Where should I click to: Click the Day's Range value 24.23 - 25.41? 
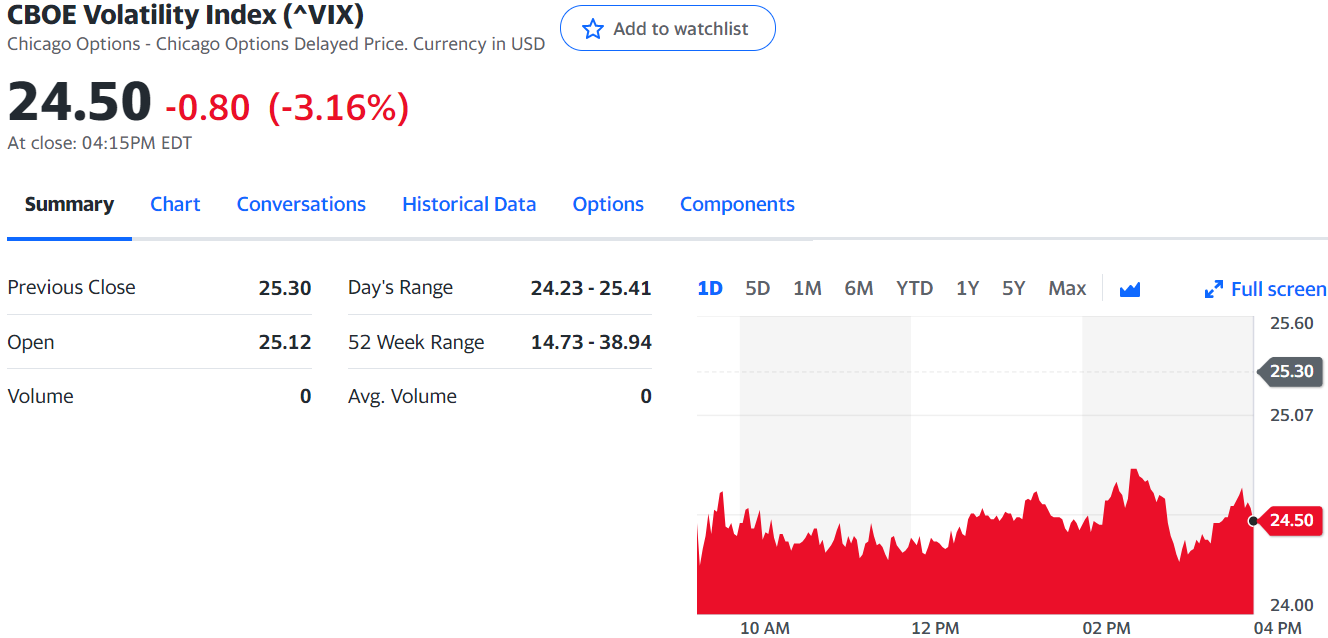[x=591, y=288]
